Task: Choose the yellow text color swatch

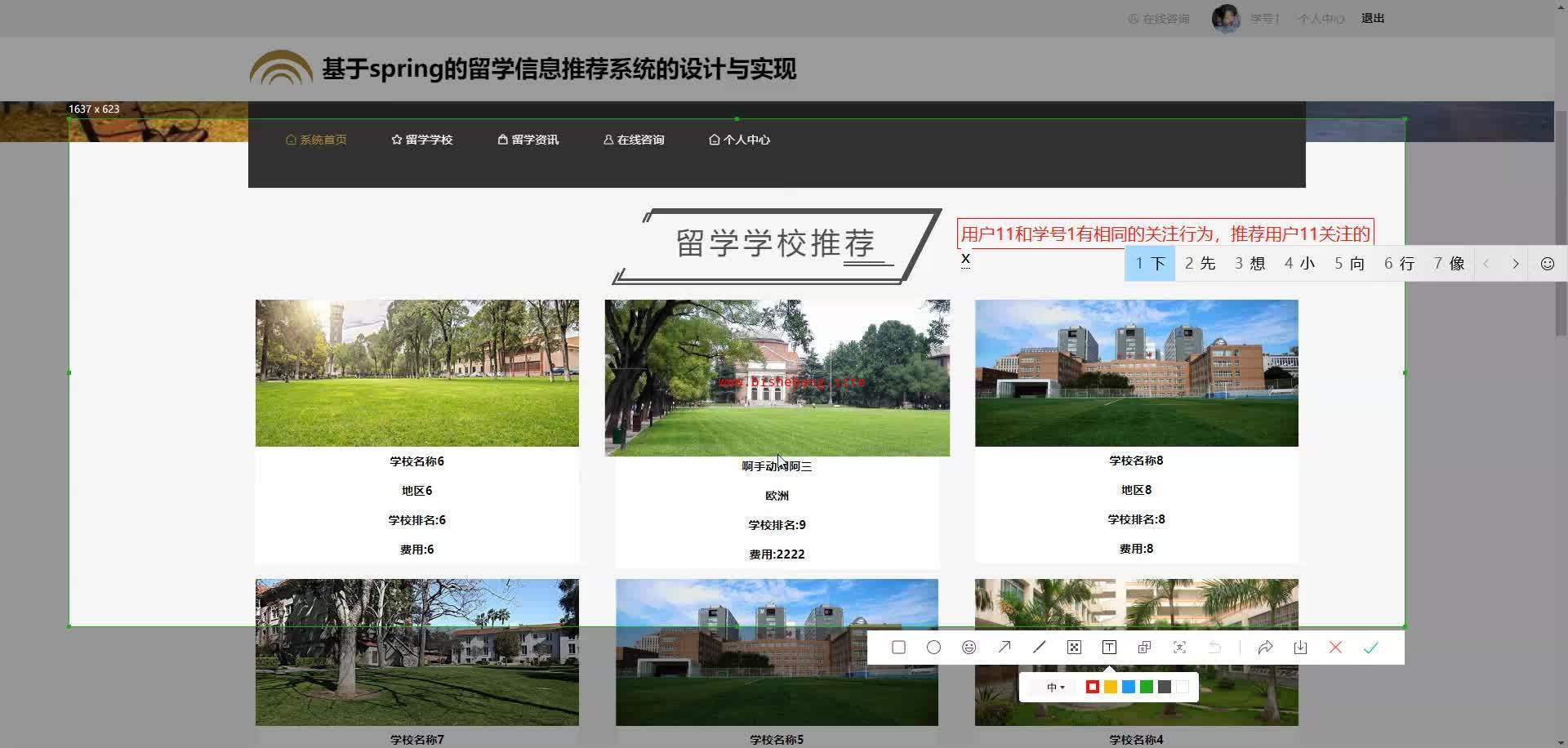Action: [1111, 688]
